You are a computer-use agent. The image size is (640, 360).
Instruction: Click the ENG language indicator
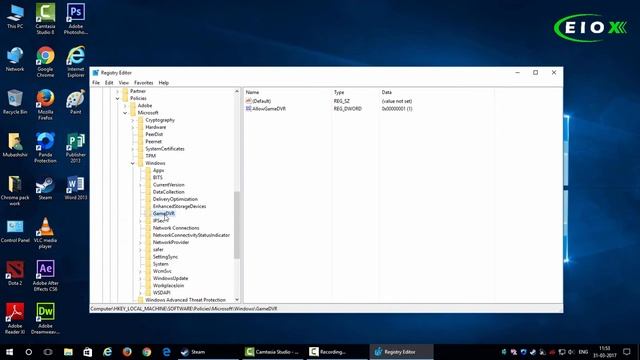583,352
